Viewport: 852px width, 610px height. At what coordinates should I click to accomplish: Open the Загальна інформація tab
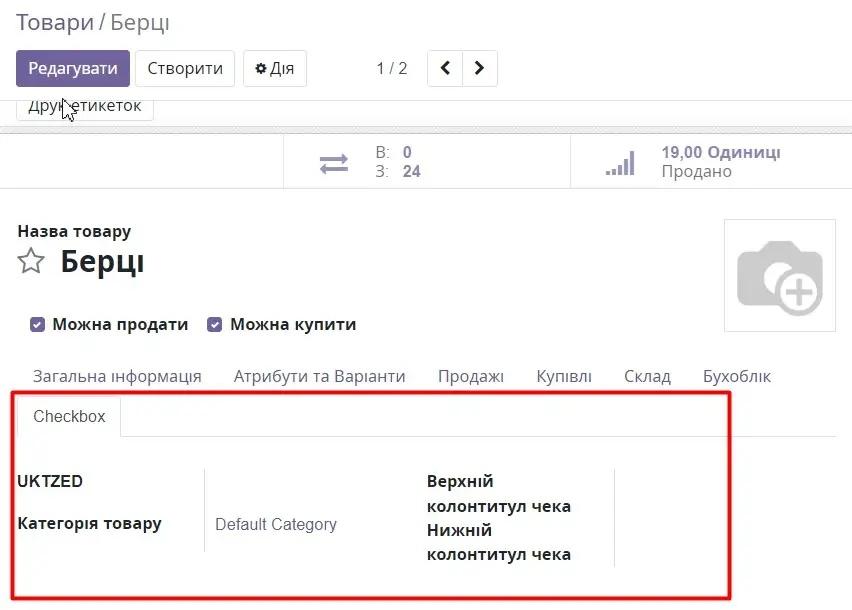point(117,377)
